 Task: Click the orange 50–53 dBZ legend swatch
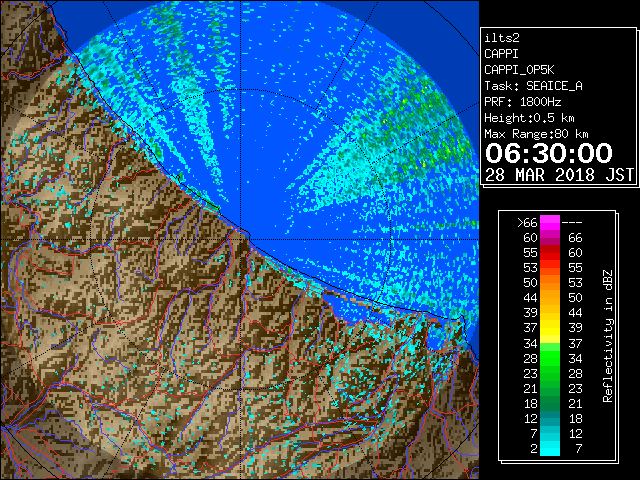pos(550,283)
